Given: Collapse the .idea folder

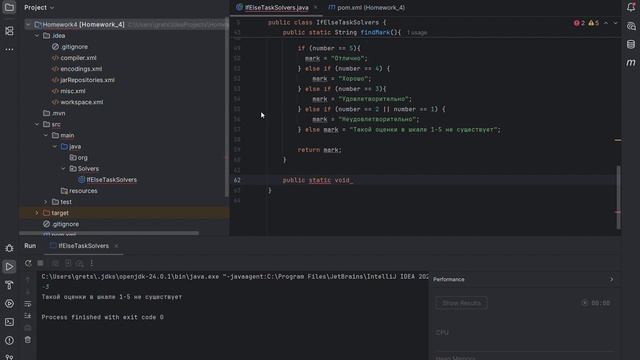Looking at the screenshot, I should pyautogui.click(x=37, y=36).
